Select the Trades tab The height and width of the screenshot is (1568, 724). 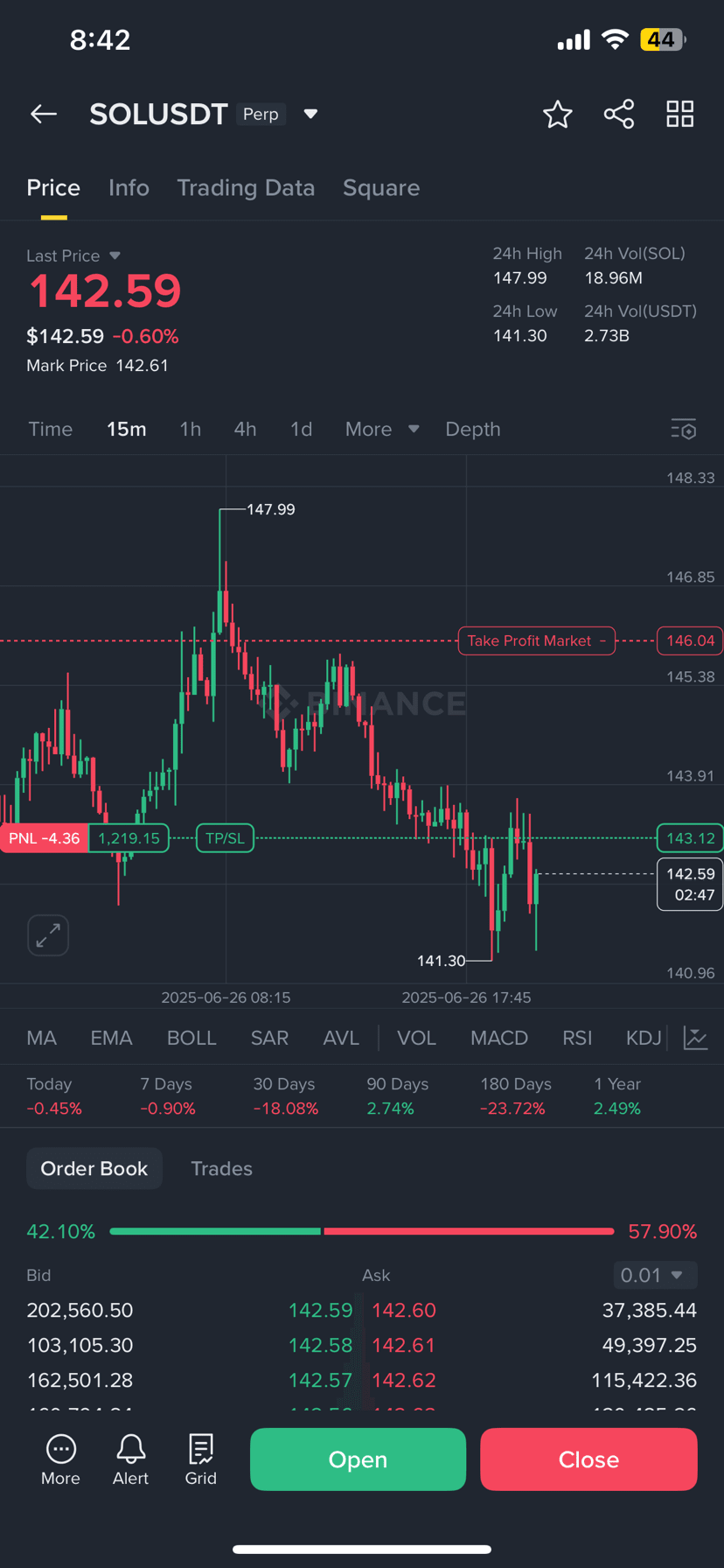[x=221, y=1168]
